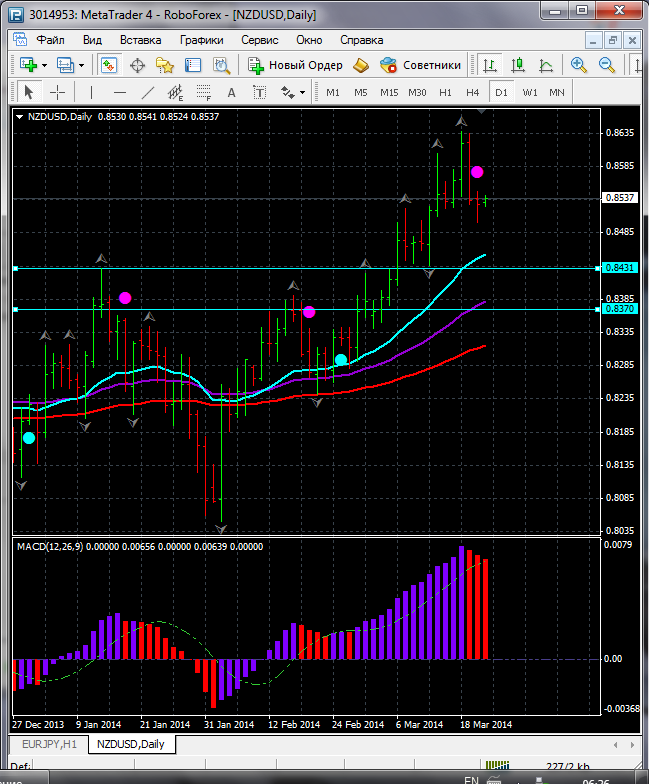Select the Text tool A
Viewport: 650px width, 784px height.
(x=231, y=92)
